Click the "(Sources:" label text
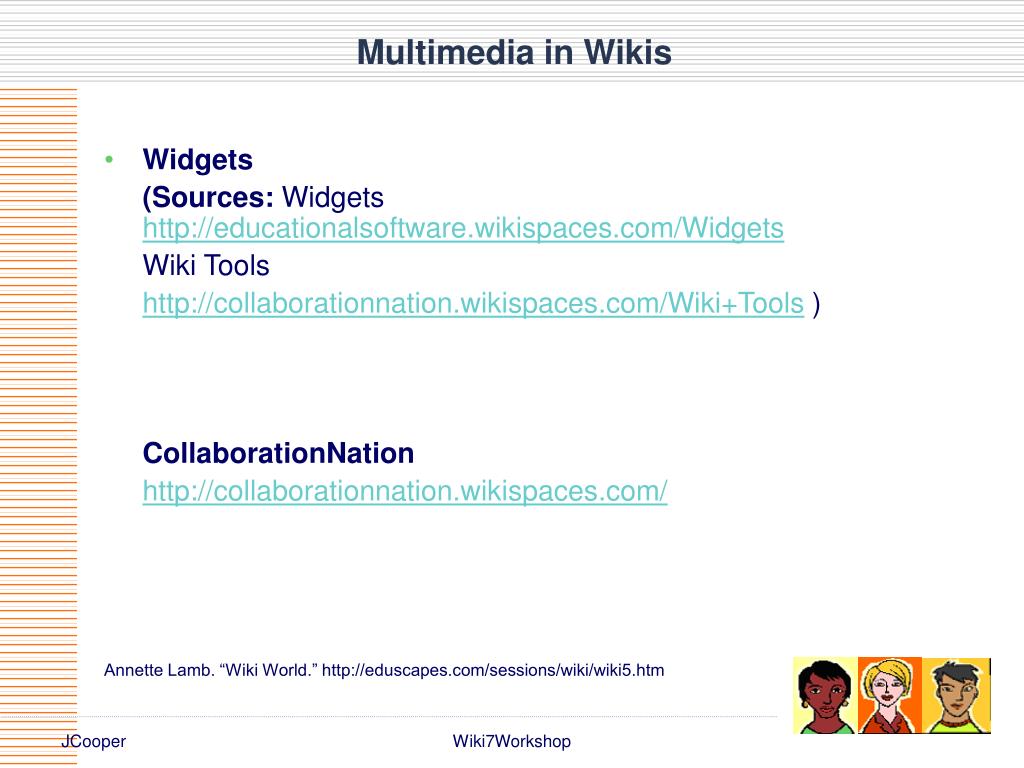 pyautogui.click(x=208, y=197)
